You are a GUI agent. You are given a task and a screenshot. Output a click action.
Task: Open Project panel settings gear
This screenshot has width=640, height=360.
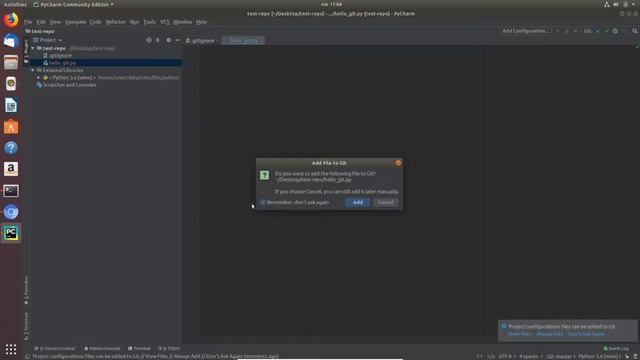click(x=168, y=40)
